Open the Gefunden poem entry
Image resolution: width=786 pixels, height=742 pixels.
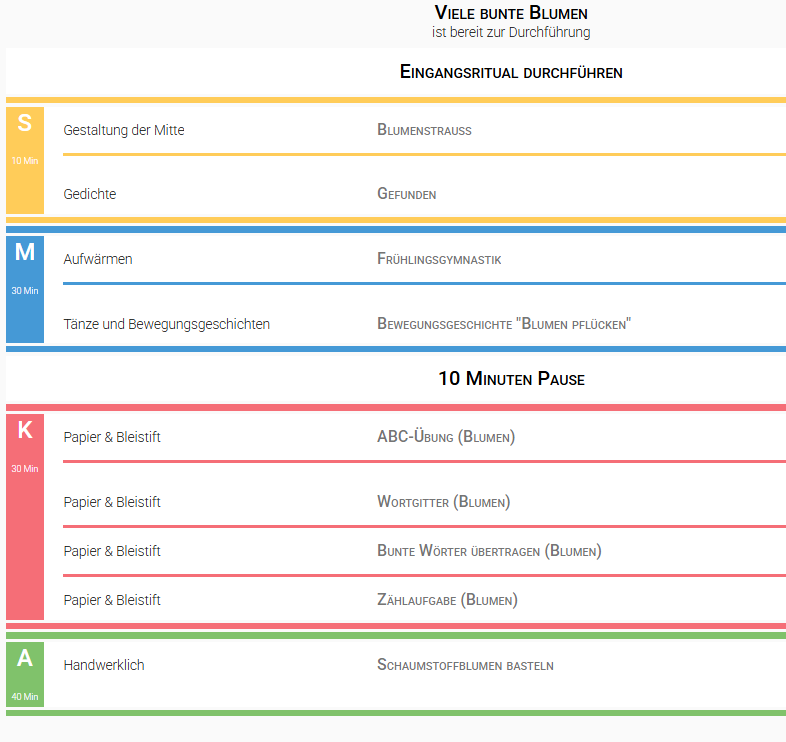[x=407, y=194]
